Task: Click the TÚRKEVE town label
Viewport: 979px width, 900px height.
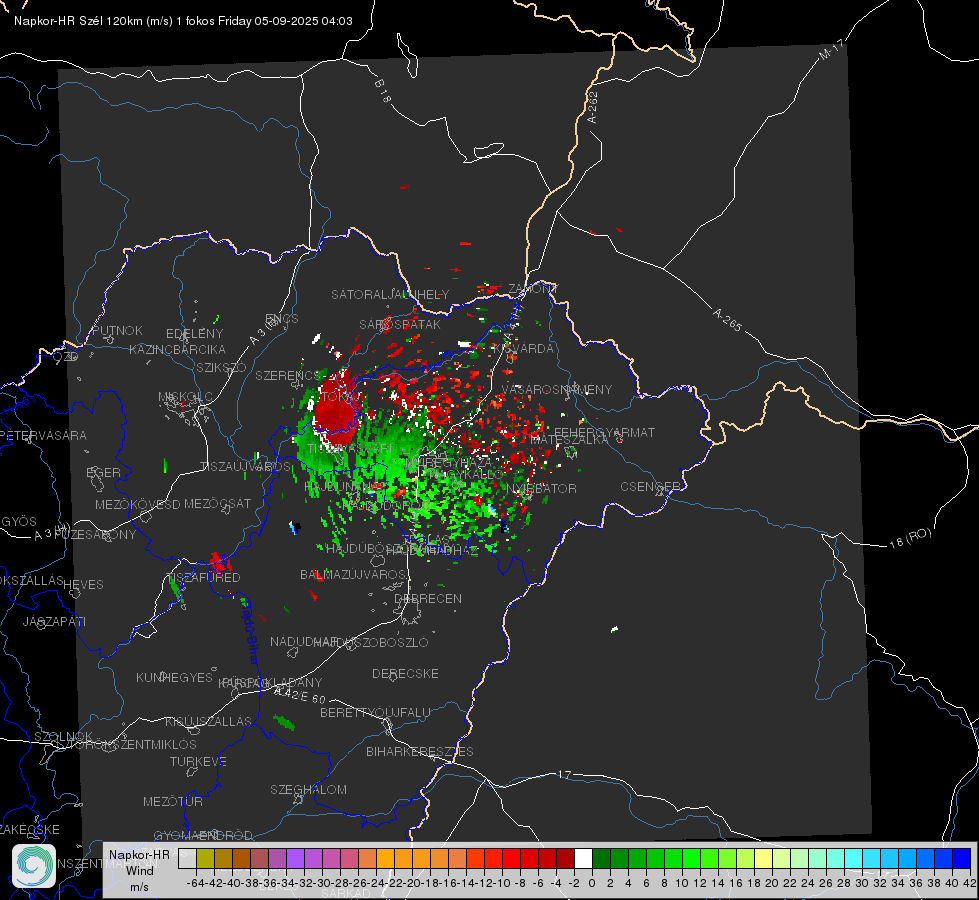Action: (199, 761)
